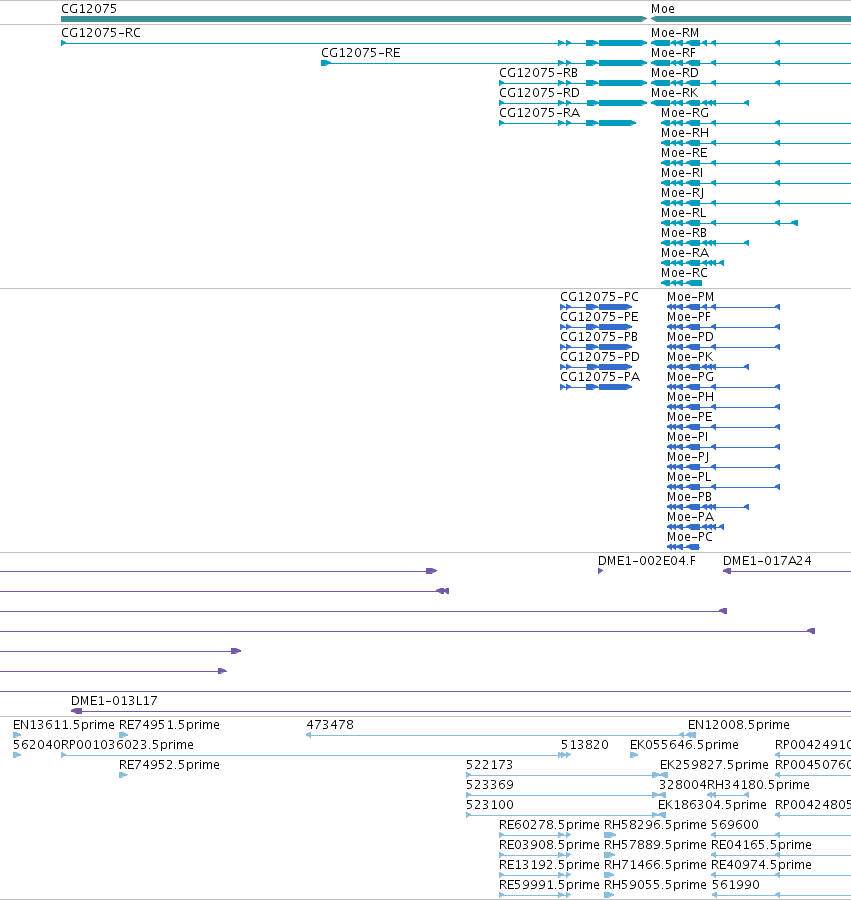This screenshot has height=900, width=851.
Task: Select the Moe-RL transcript label
Action: [684, 213]
